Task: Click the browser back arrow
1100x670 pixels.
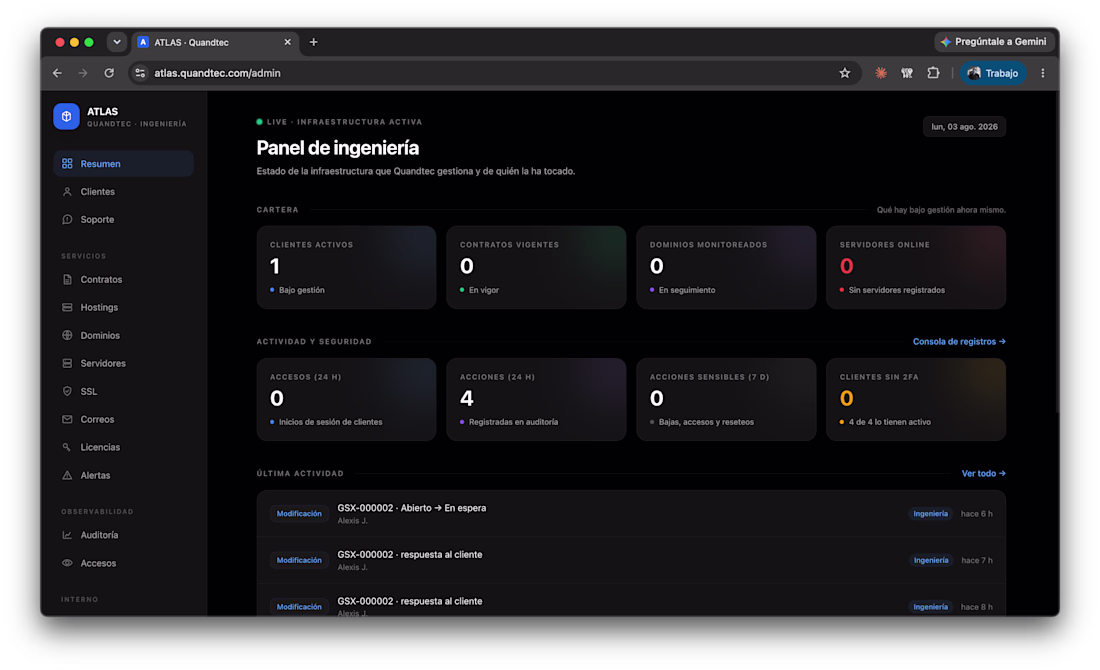Action: [x=58, y=73]
